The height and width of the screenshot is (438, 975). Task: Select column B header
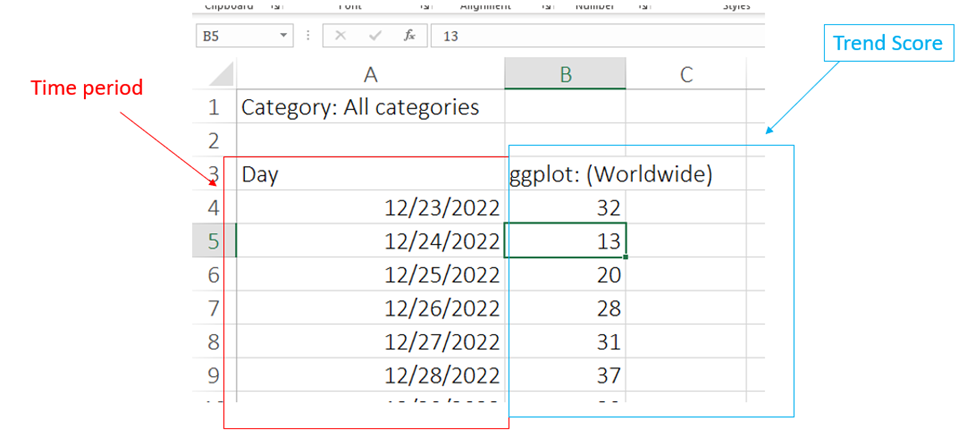pyautogui.click(x=565, y=74)
